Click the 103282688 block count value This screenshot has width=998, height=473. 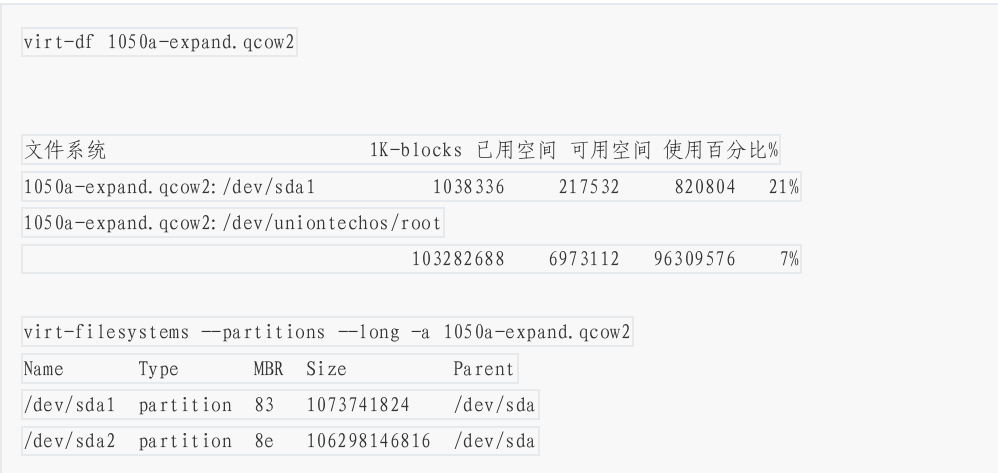[458, 259]
